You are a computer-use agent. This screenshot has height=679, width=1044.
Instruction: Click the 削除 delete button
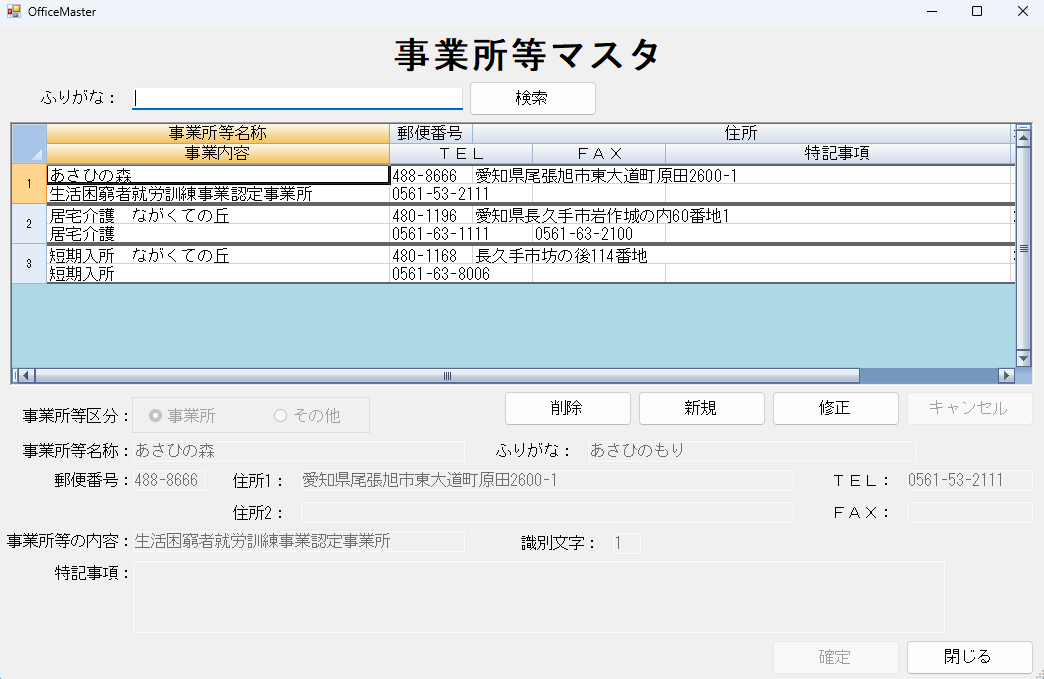pyautogui.click(x=567, y=408)
